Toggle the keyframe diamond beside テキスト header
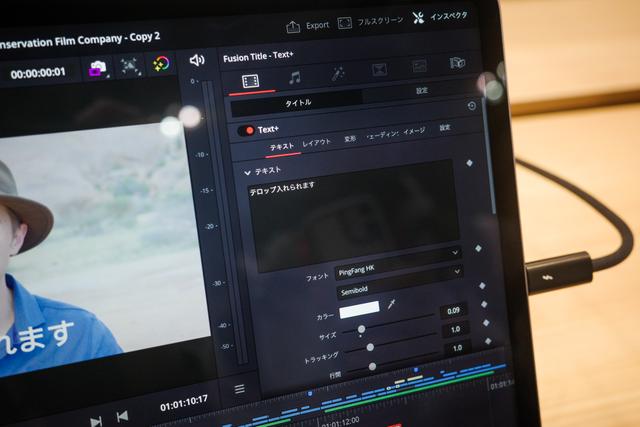The width and height of the screenshot is (640, 427). point(469,163)
